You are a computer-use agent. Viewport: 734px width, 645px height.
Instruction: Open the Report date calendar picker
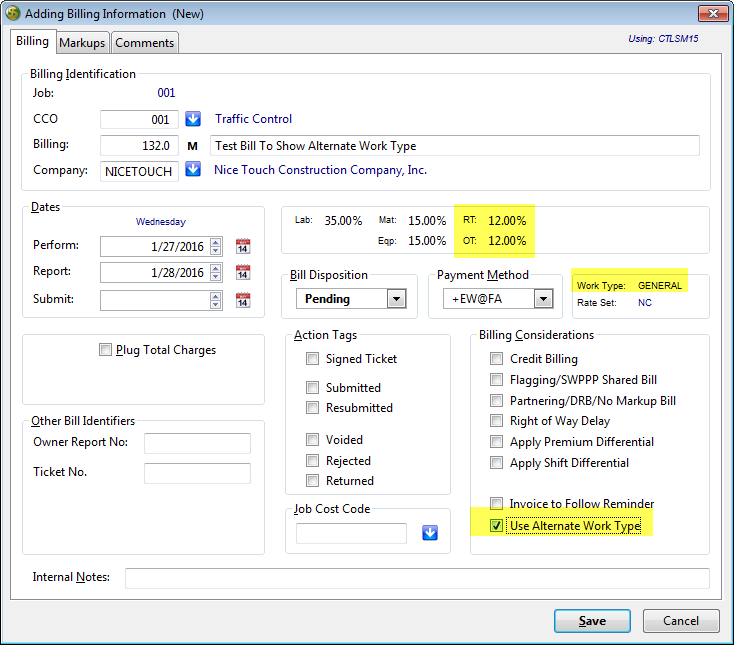[242, 273]
